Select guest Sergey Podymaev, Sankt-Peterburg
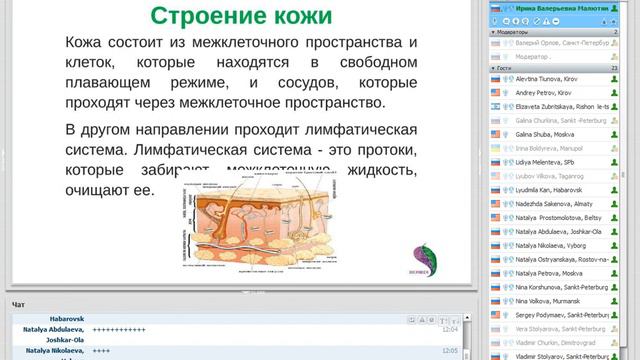 pos(554,315)
